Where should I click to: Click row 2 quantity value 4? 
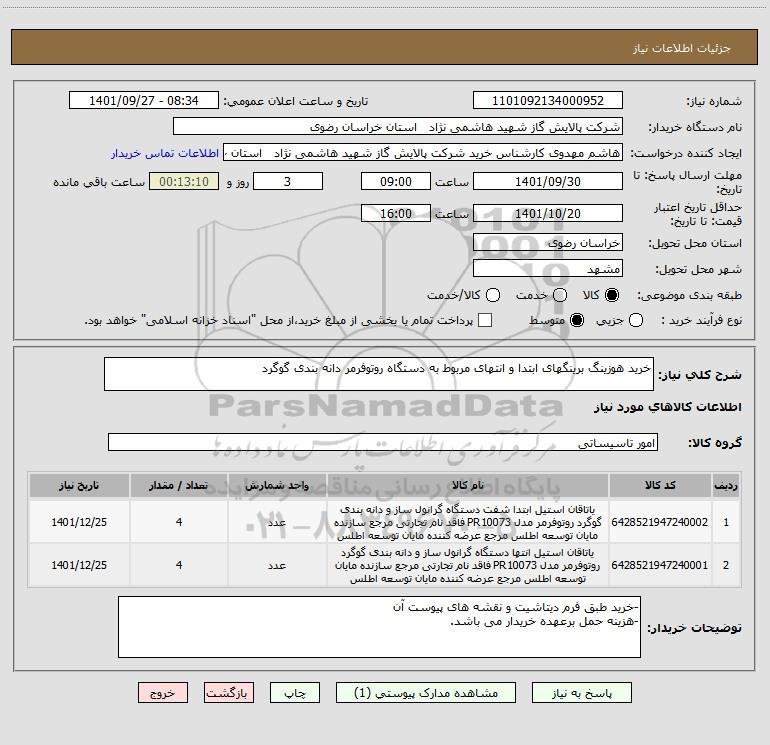(179, 565)
